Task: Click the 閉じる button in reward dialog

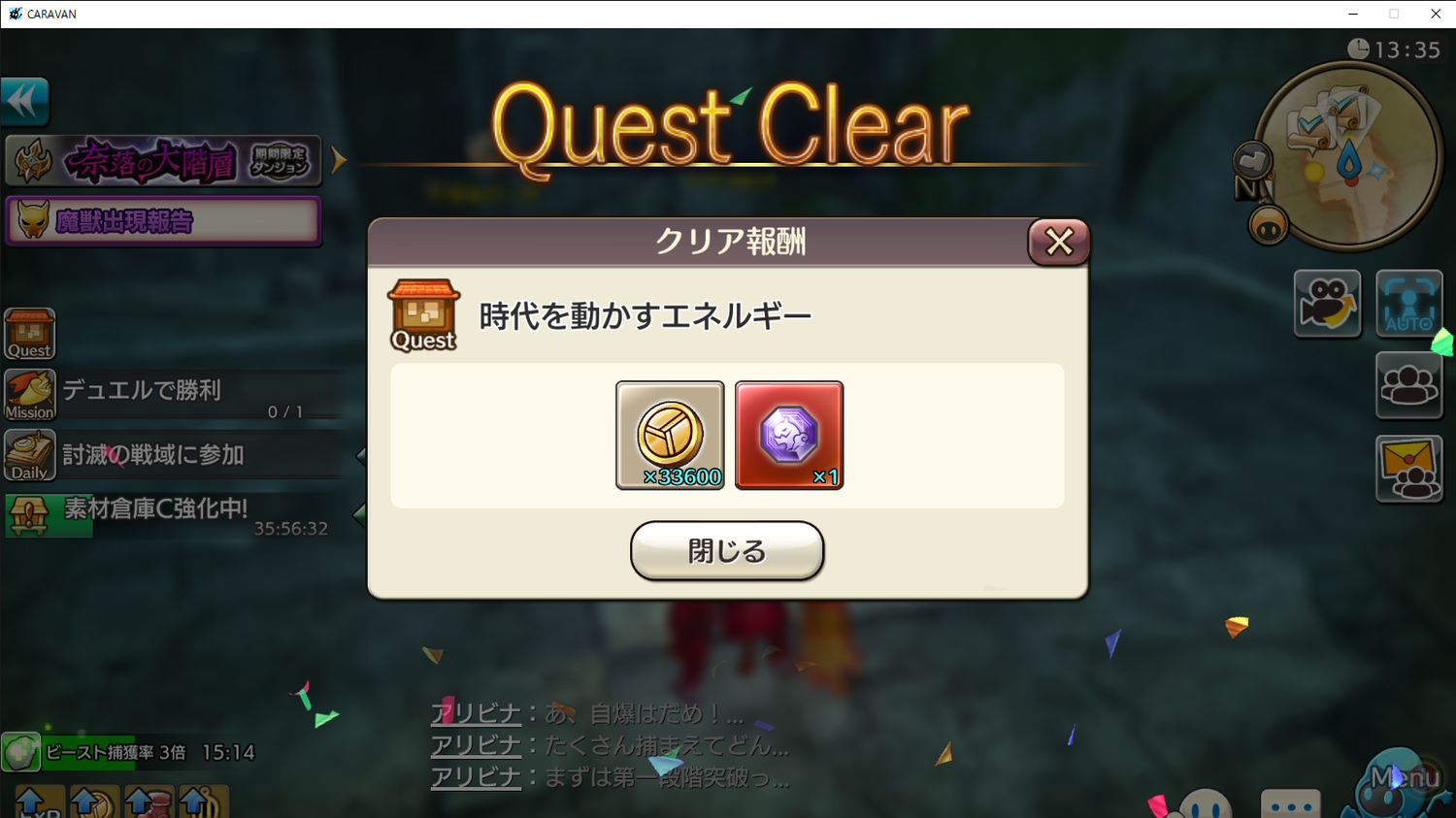Action: [x=727, y=550]
